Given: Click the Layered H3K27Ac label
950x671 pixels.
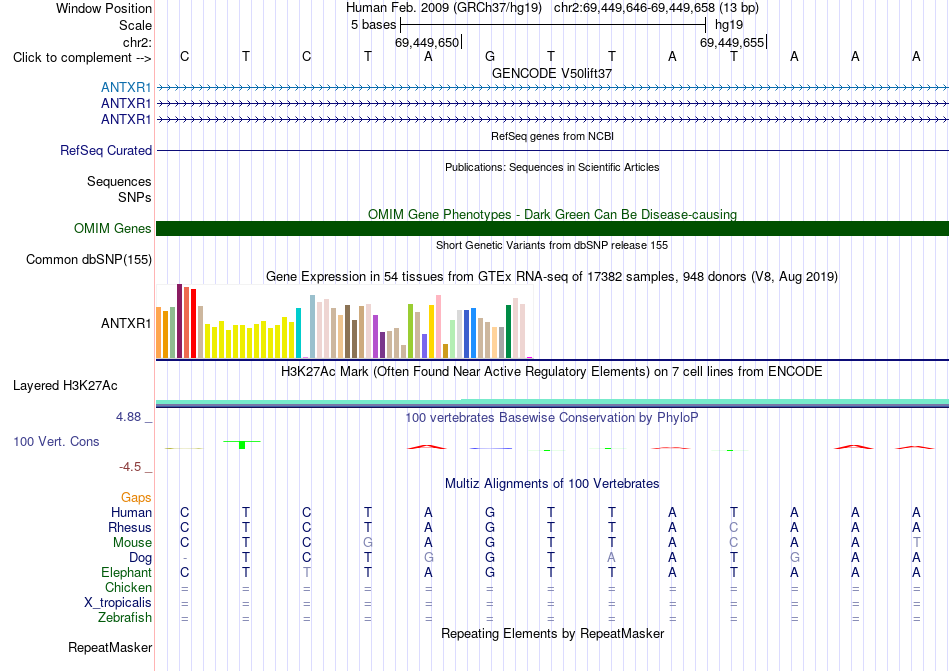Looking at the screenshot, I should [65, 386].
